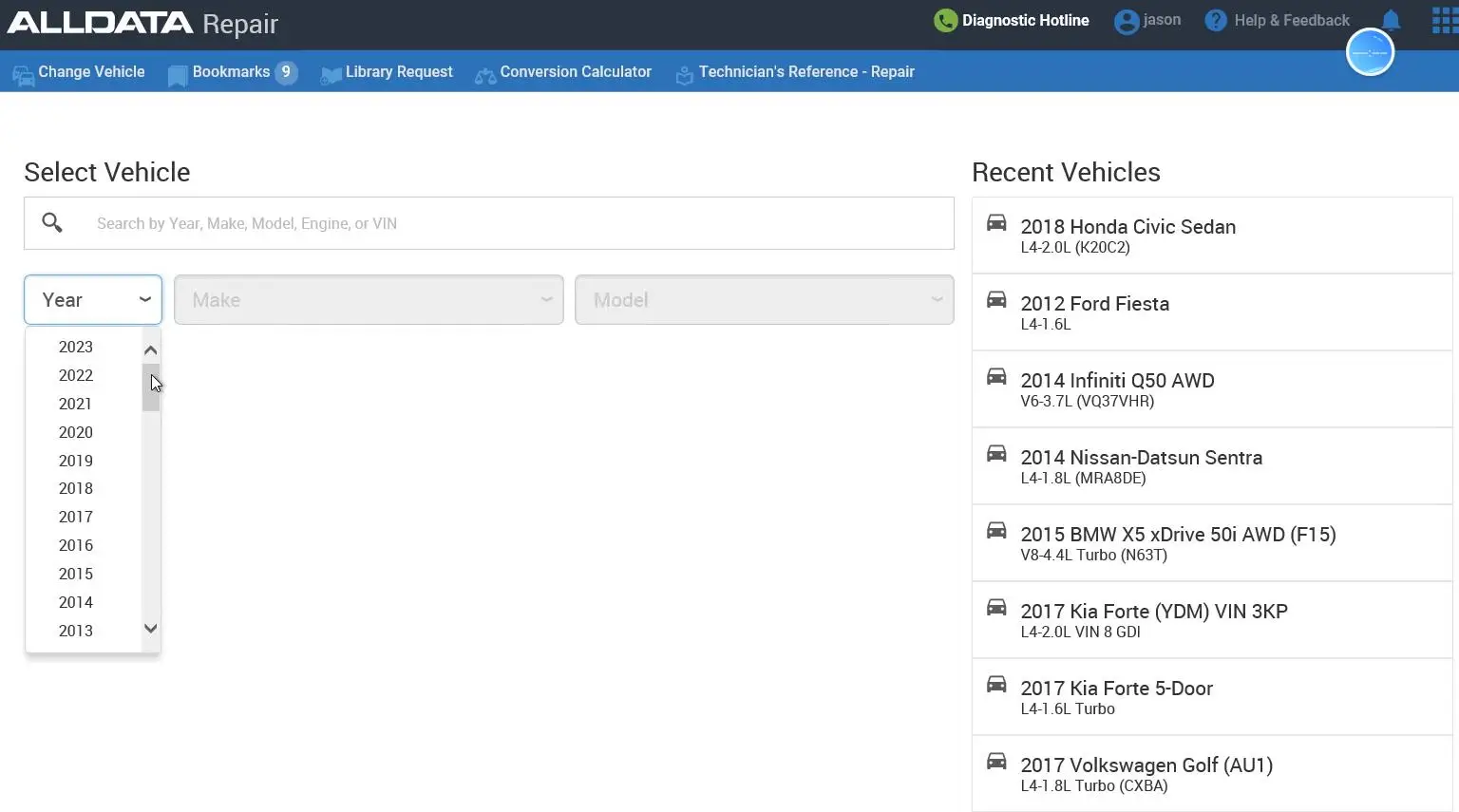This screenshot has width=1459, height=812.
Task: Select recent vehicle 2014 Nissan-Datsun Sentra
Action: (1212, 466)
